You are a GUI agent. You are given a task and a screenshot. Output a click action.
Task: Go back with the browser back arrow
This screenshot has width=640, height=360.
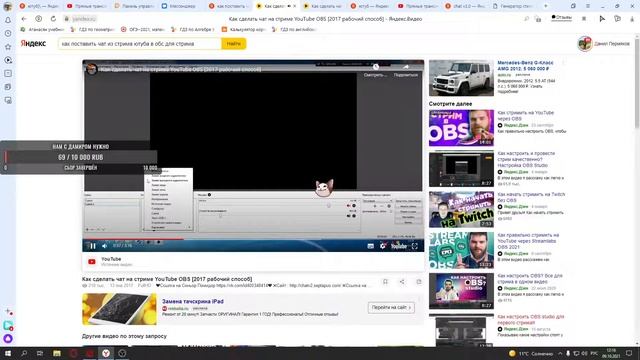click(24, 19)
